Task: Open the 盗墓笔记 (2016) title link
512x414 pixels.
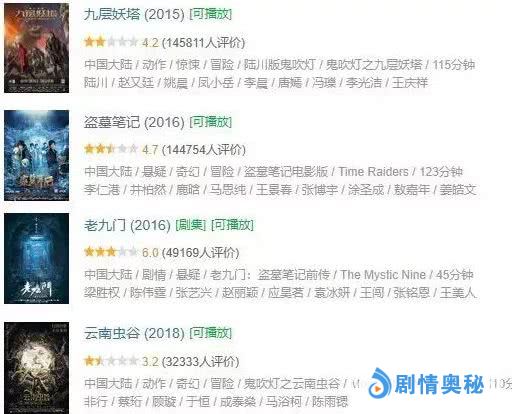Action: point(134,122)
